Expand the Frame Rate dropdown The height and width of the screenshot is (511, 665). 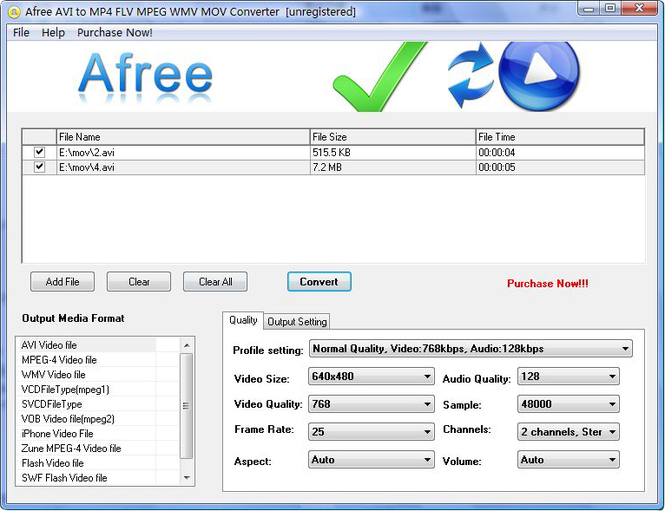pos(371,432)
